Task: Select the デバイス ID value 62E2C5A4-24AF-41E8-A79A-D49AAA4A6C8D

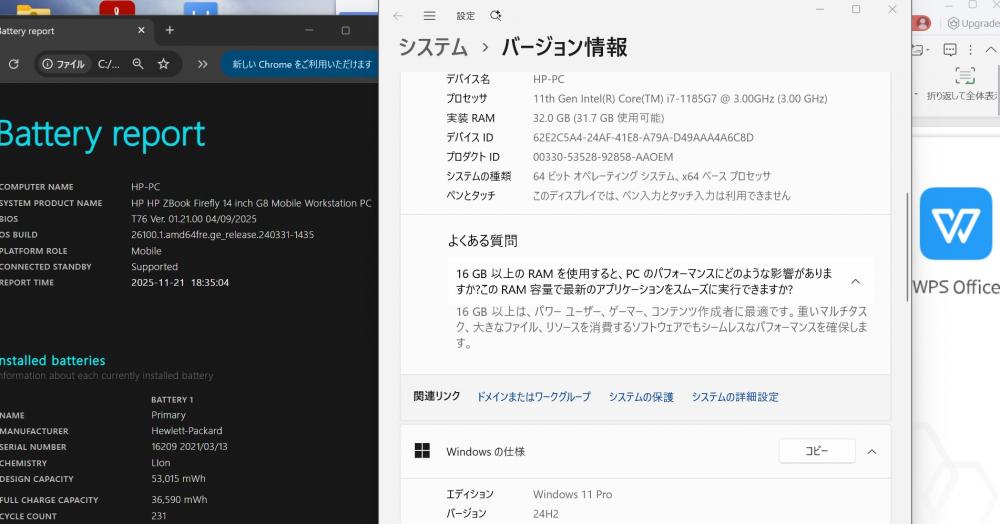Action: coord(643,137)
